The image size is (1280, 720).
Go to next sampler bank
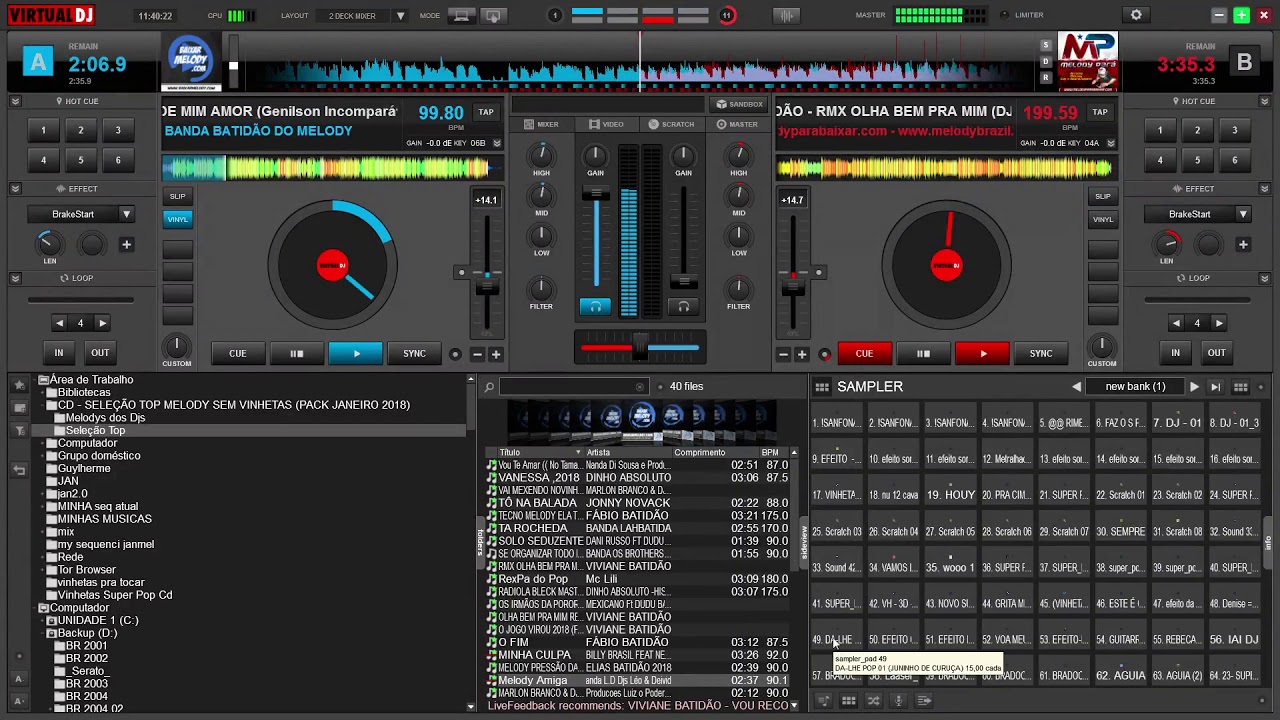point(1194,387)
